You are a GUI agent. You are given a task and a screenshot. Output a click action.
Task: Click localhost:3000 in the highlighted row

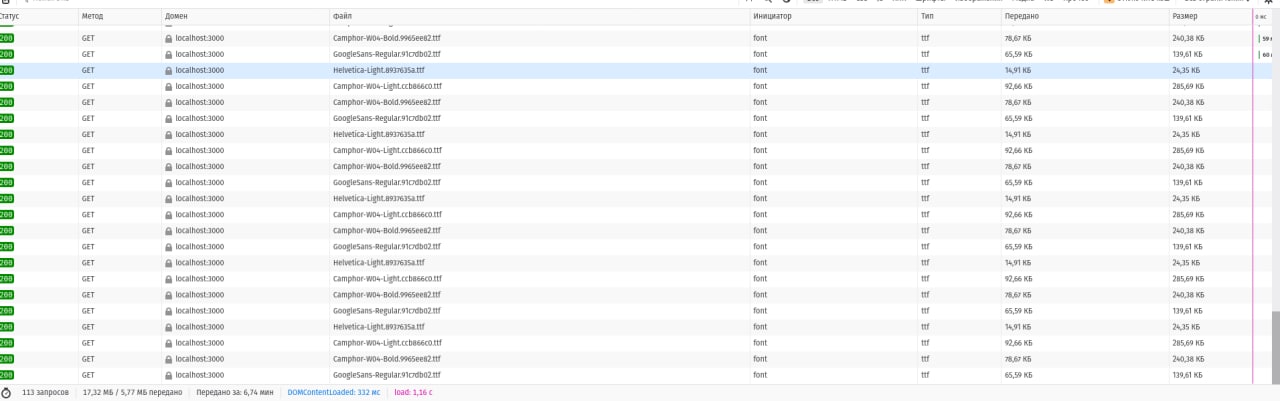click(x=199, y=70)
